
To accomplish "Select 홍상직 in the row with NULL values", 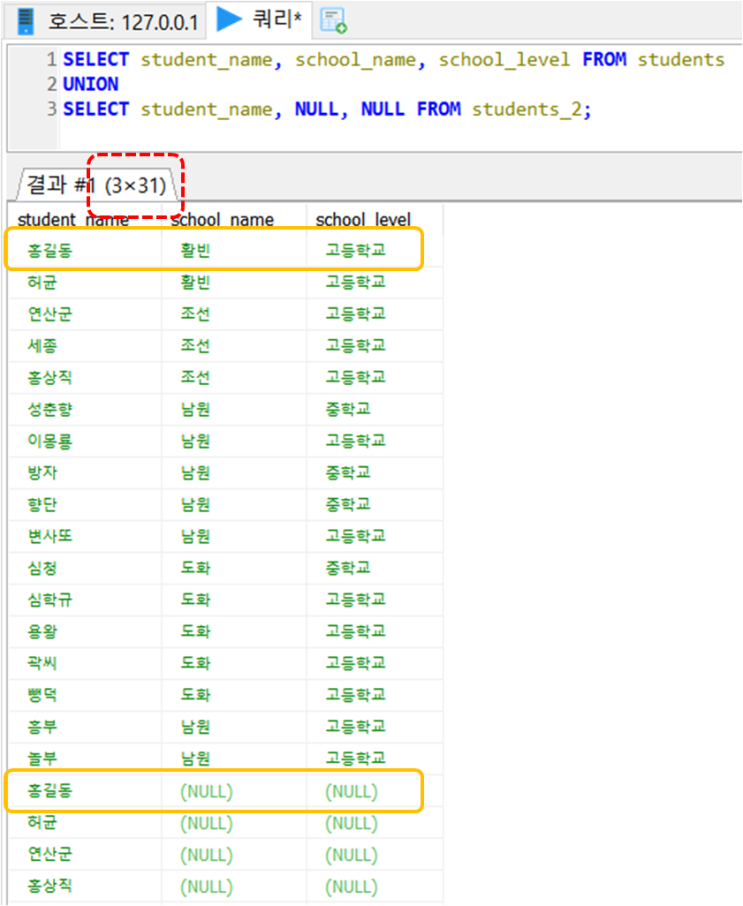I will tap(50, 886).
